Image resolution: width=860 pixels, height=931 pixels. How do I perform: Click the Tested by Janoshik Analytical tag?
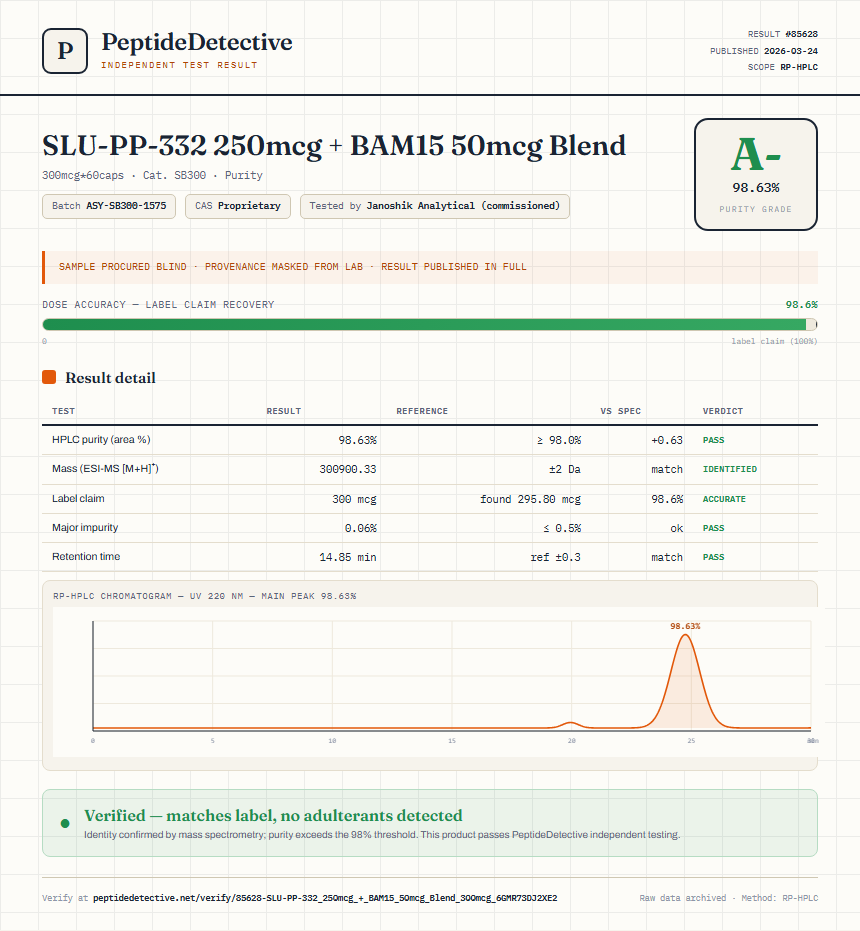[435, 206]
